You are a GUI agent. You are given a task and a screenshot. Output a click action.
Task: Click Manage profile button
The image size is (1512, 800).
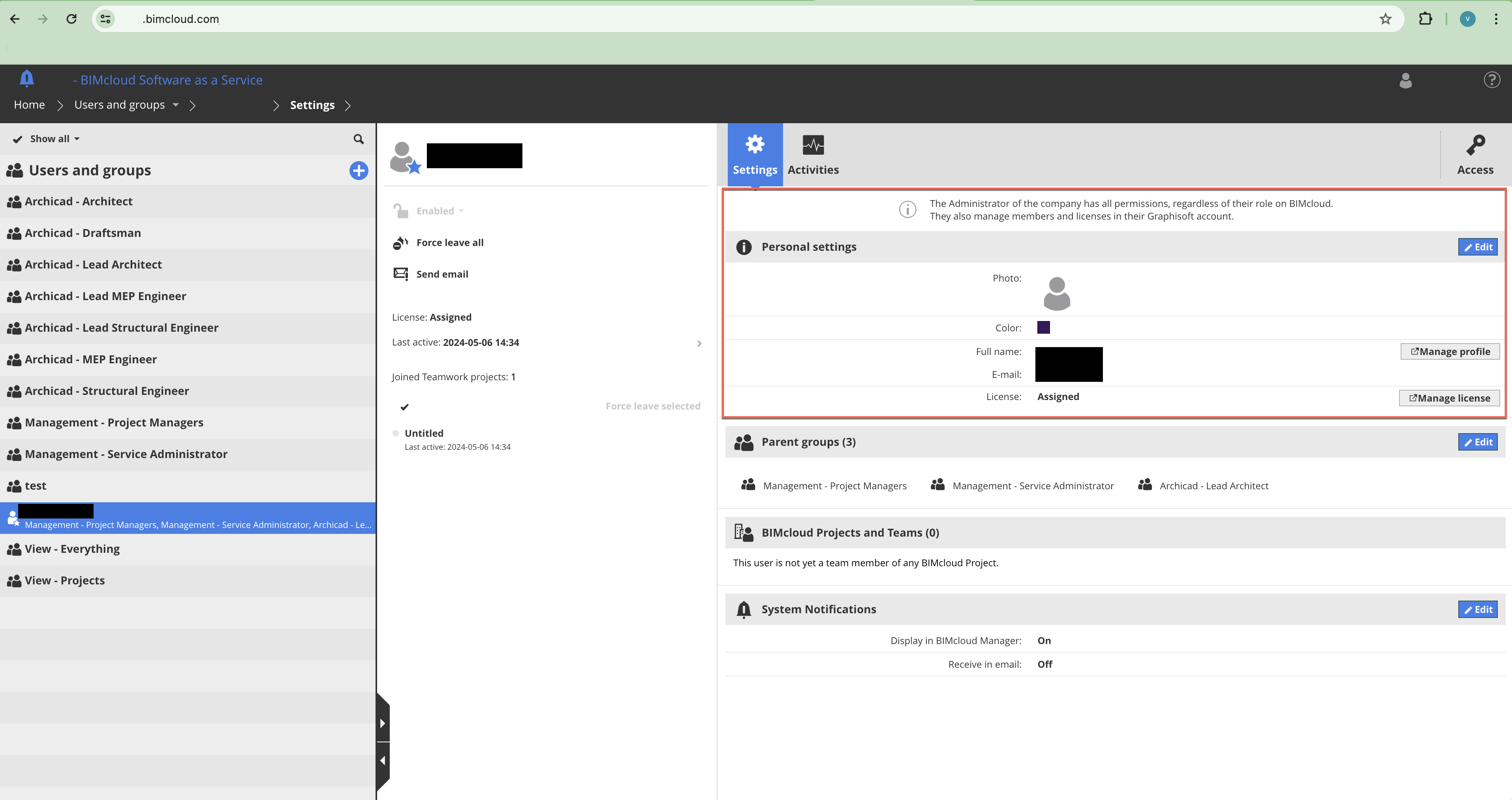coord(1450,351)
